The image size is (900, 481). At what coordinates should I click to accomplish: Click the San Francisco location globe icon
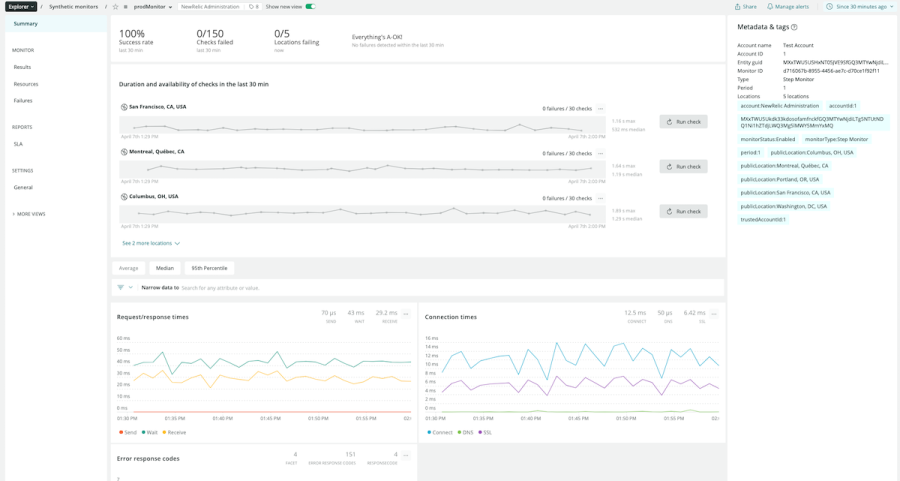pyautogui.click(x=124, y=107)
